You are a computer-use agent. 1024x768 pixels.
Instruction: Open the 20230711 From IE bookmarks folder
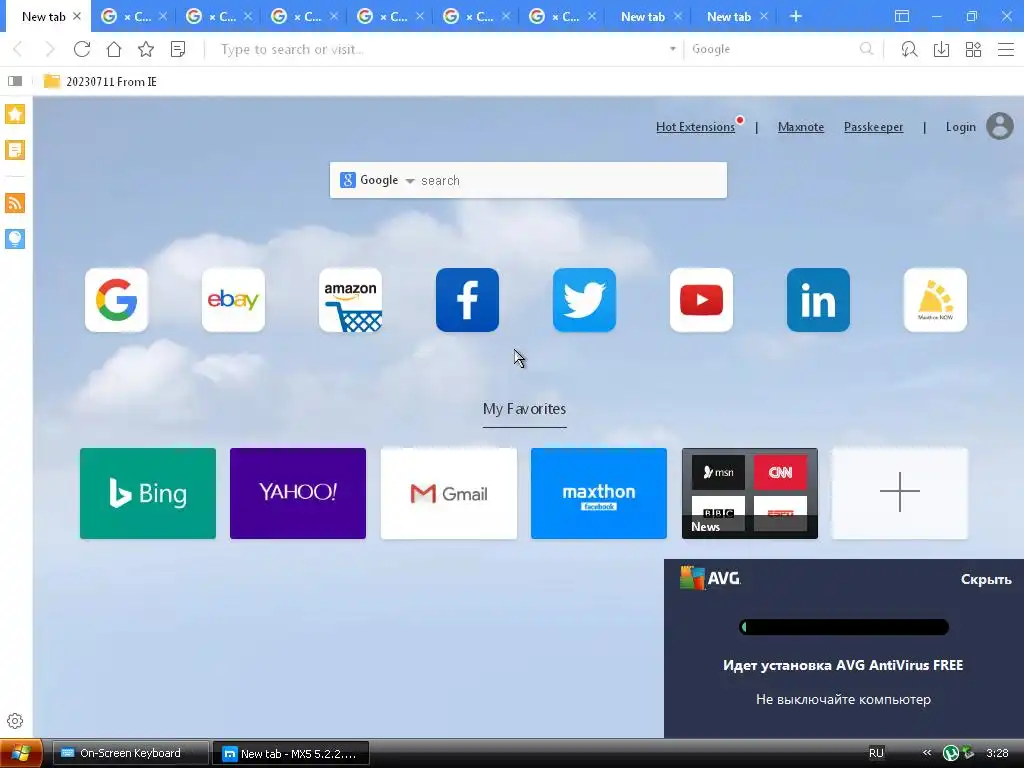(100, 81)
